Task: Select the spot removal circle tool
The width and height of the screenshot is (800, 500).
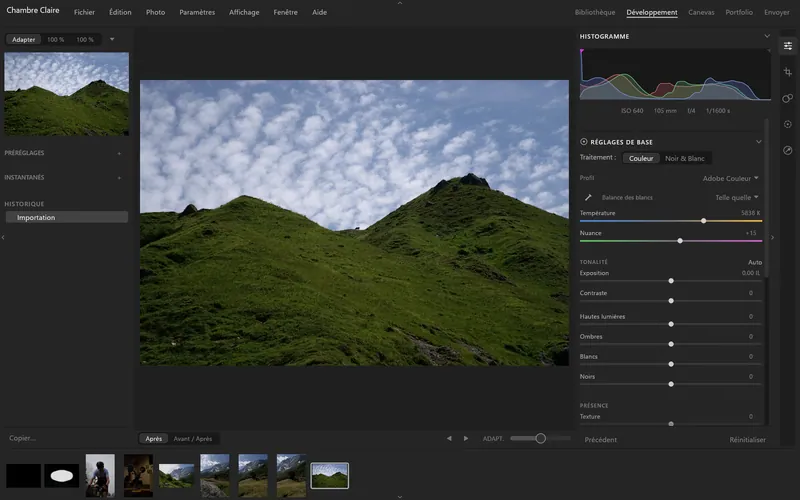Action: 788,124
